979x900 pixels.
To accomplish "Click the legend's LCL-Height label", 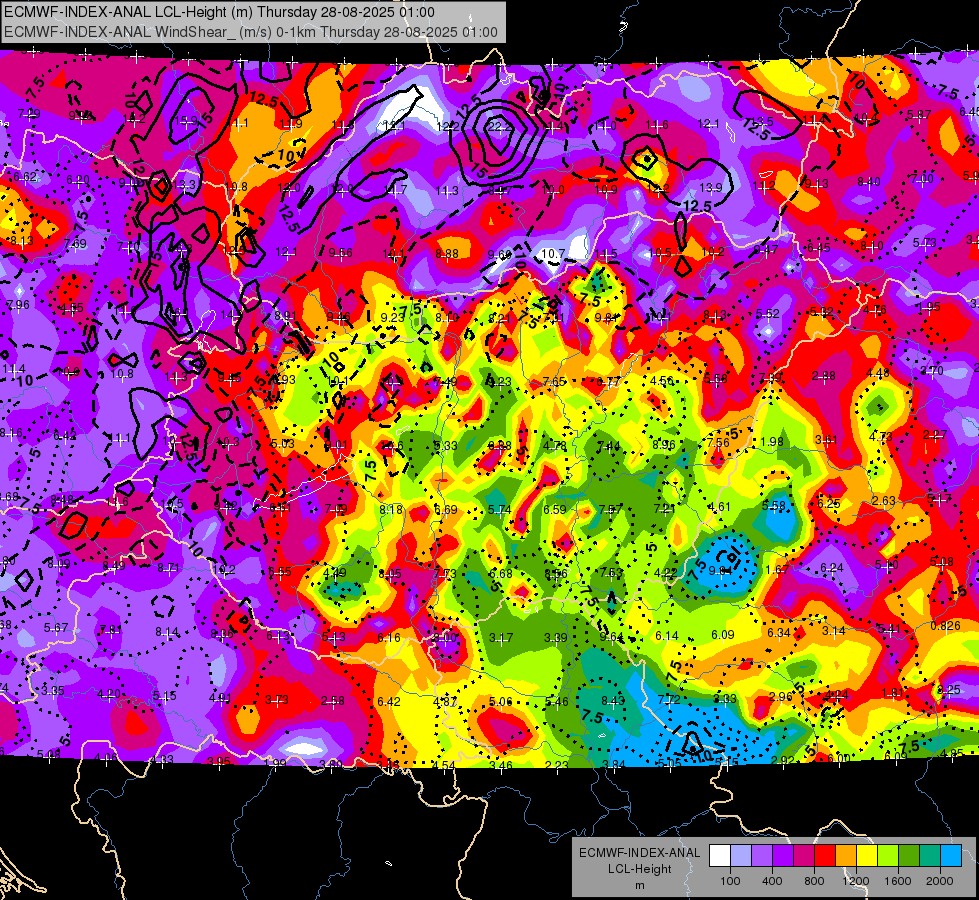I will [x=639, y=869].
